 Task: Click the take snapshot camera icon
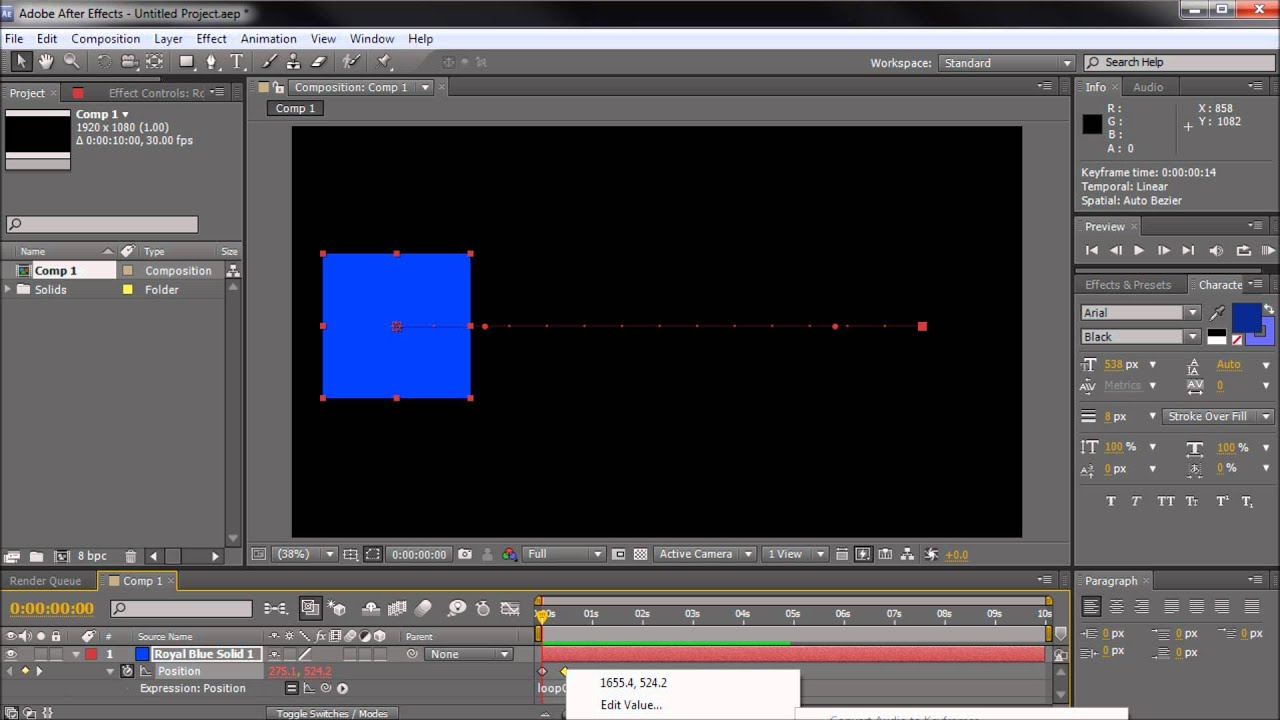point(465,554)
